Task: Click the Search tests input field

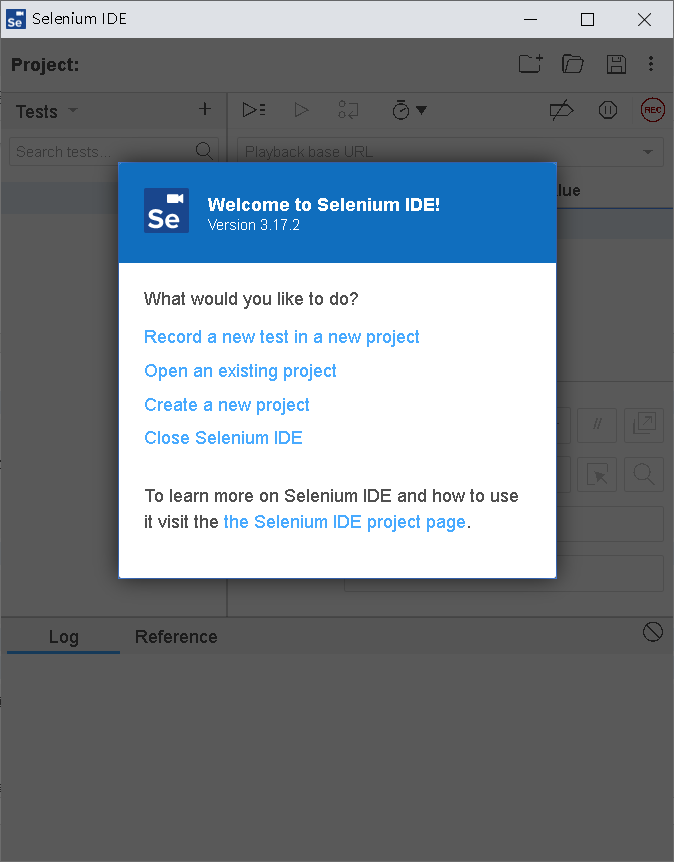Action: coord(100,152)
